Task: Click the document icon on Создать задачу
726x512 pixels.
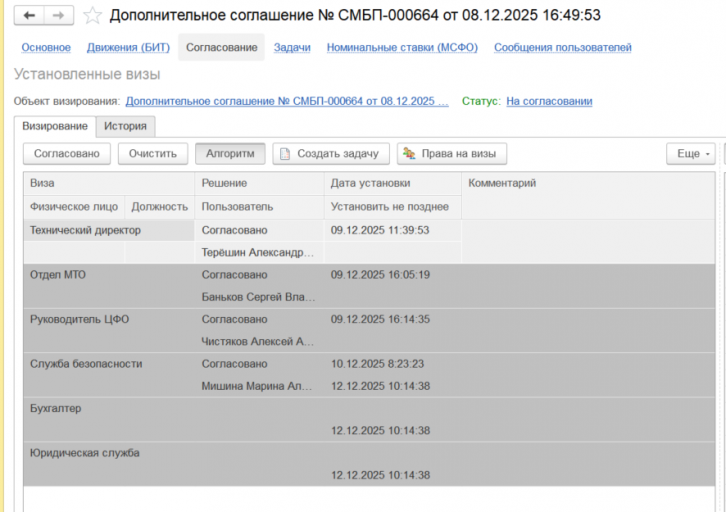Action: tap(285, 154)
